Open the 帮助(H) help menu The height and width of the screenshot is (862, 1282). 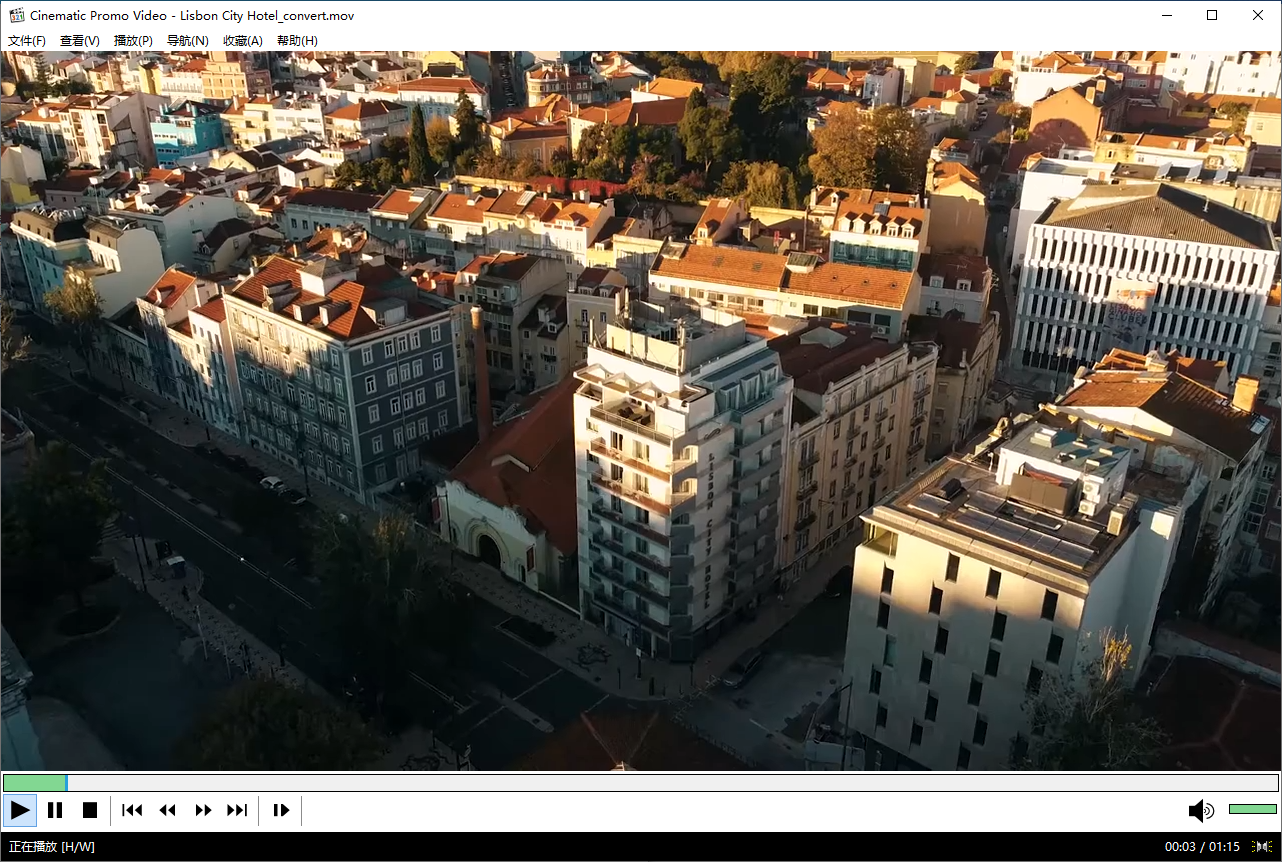coord(297,41)
